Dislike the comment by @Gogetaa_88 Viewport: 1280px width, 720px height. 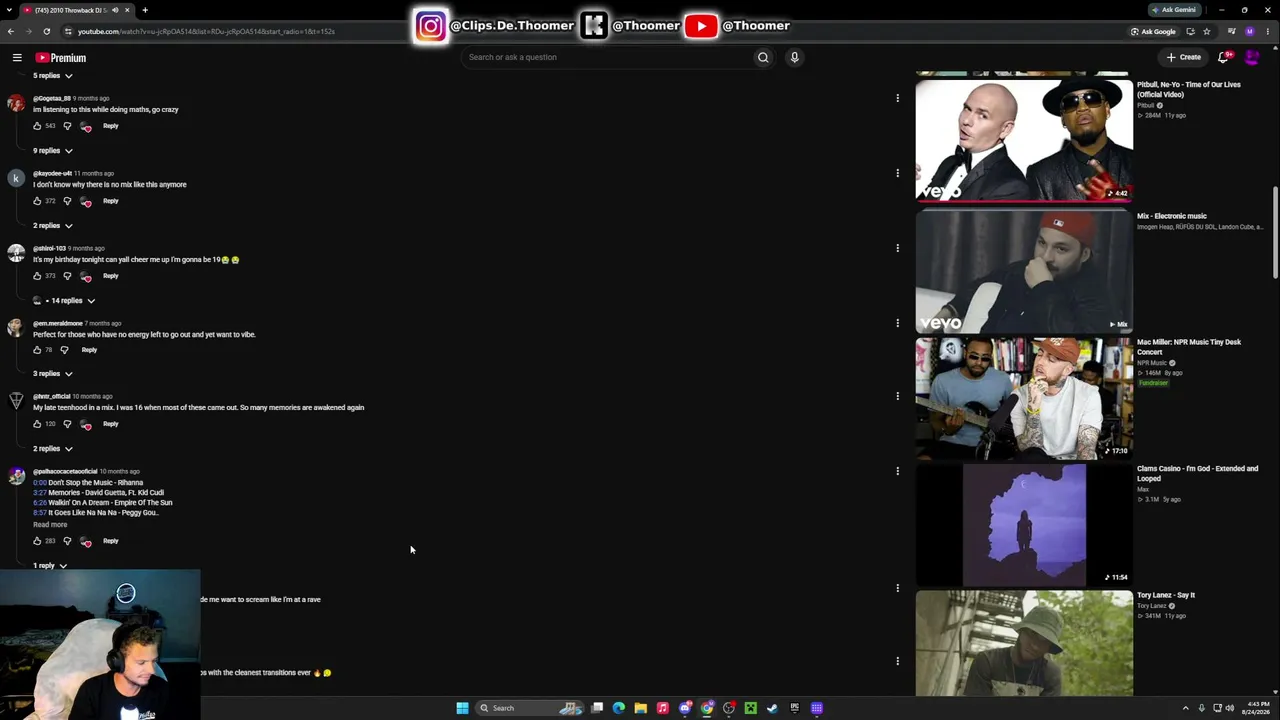coord(67,126)
